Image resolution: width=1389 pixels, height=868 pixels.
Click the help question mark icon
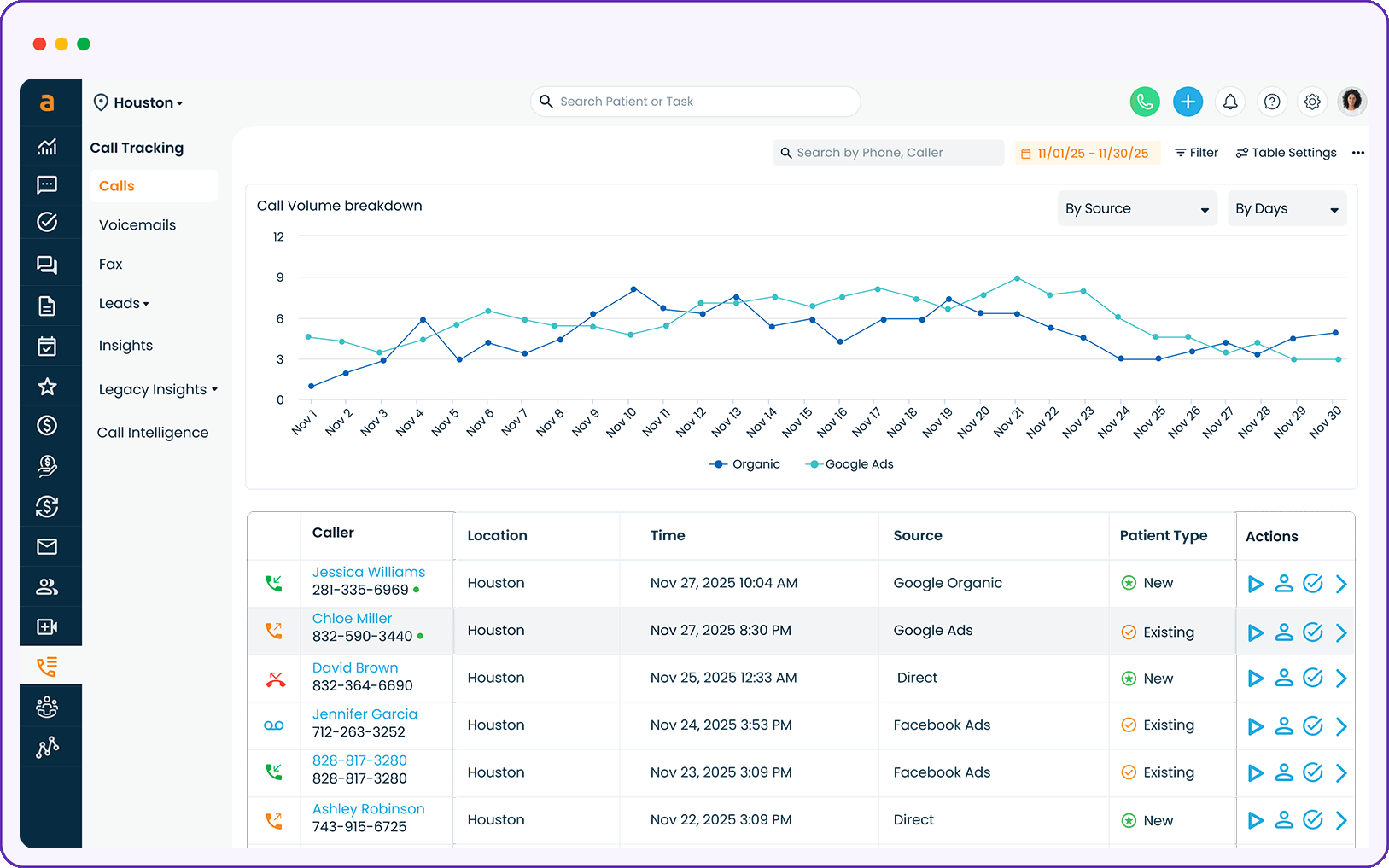point(1272,102)
